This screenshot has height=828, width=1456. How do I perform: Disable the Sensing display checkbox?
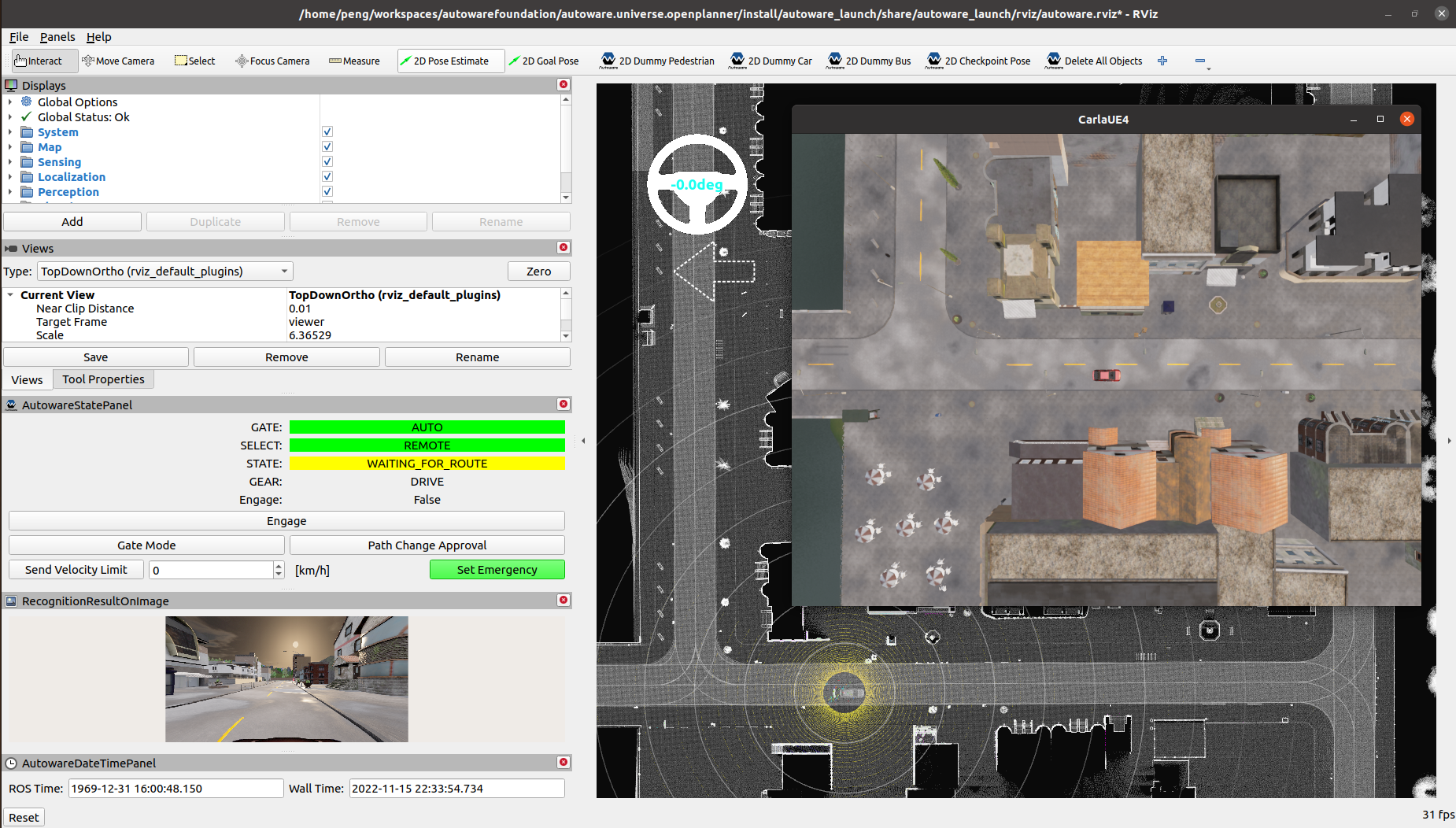(x=327, y=161)
